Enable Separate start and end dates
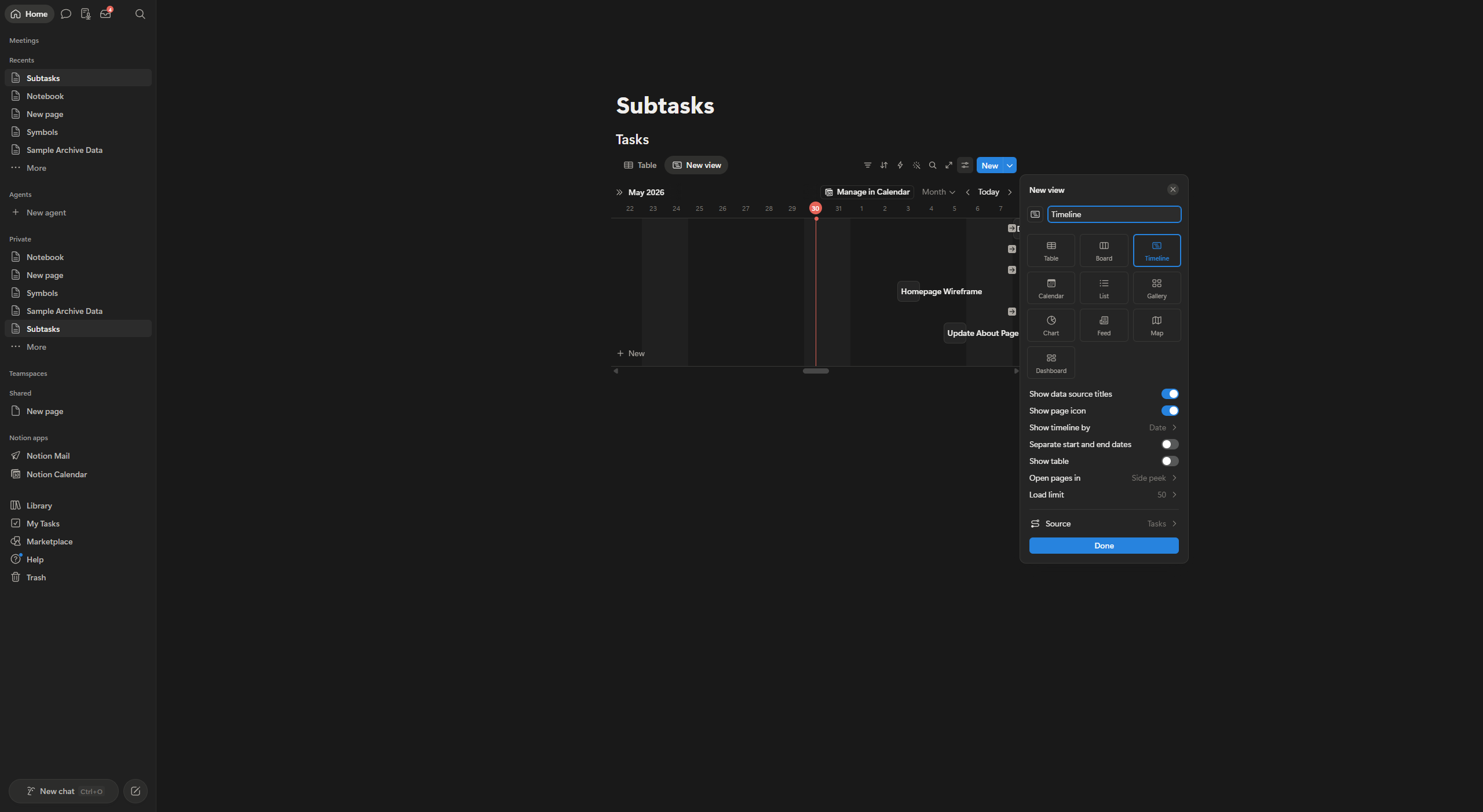The width and height of the screenshot is (1483, 812). coord(1170,444)
